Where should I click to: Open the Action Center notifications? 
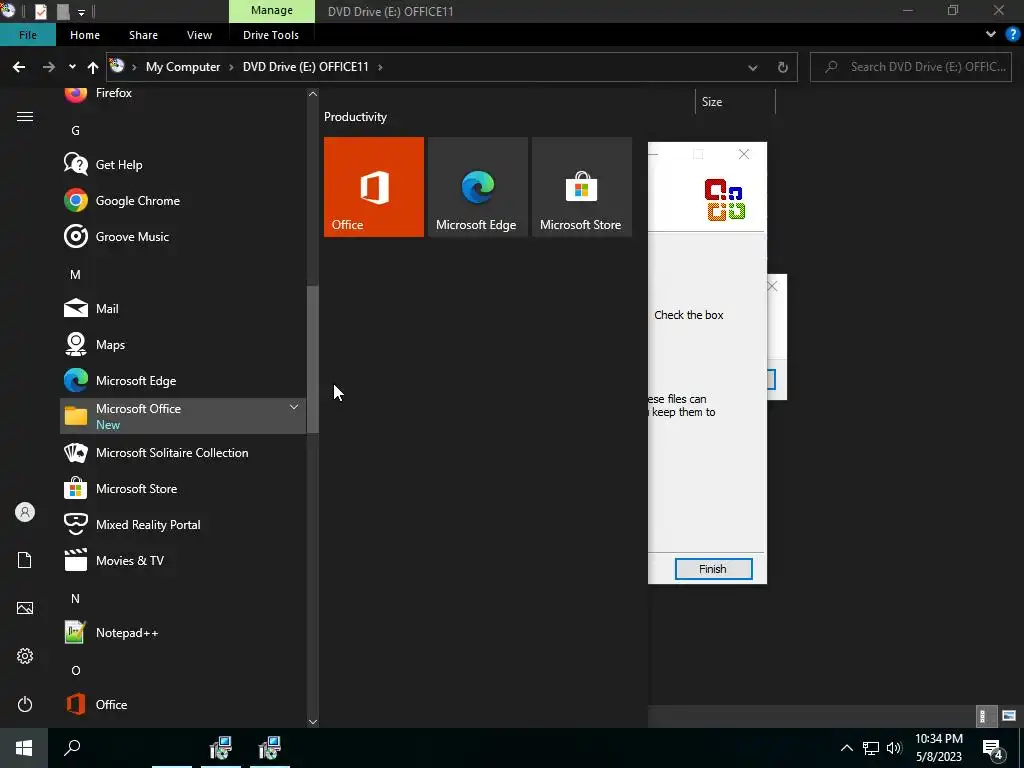point(993,748)
